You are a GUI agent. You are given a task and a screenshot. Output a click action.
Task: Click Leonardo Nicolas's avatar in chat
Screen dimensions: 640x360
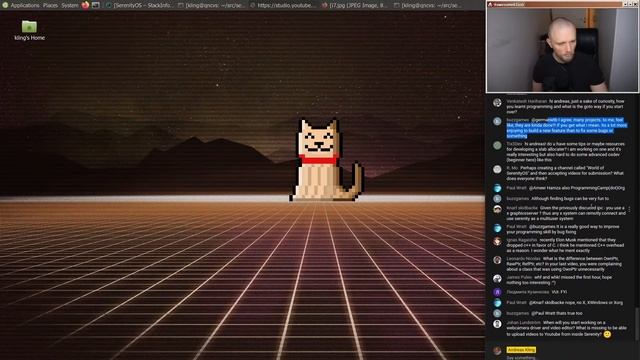(497, 260)
